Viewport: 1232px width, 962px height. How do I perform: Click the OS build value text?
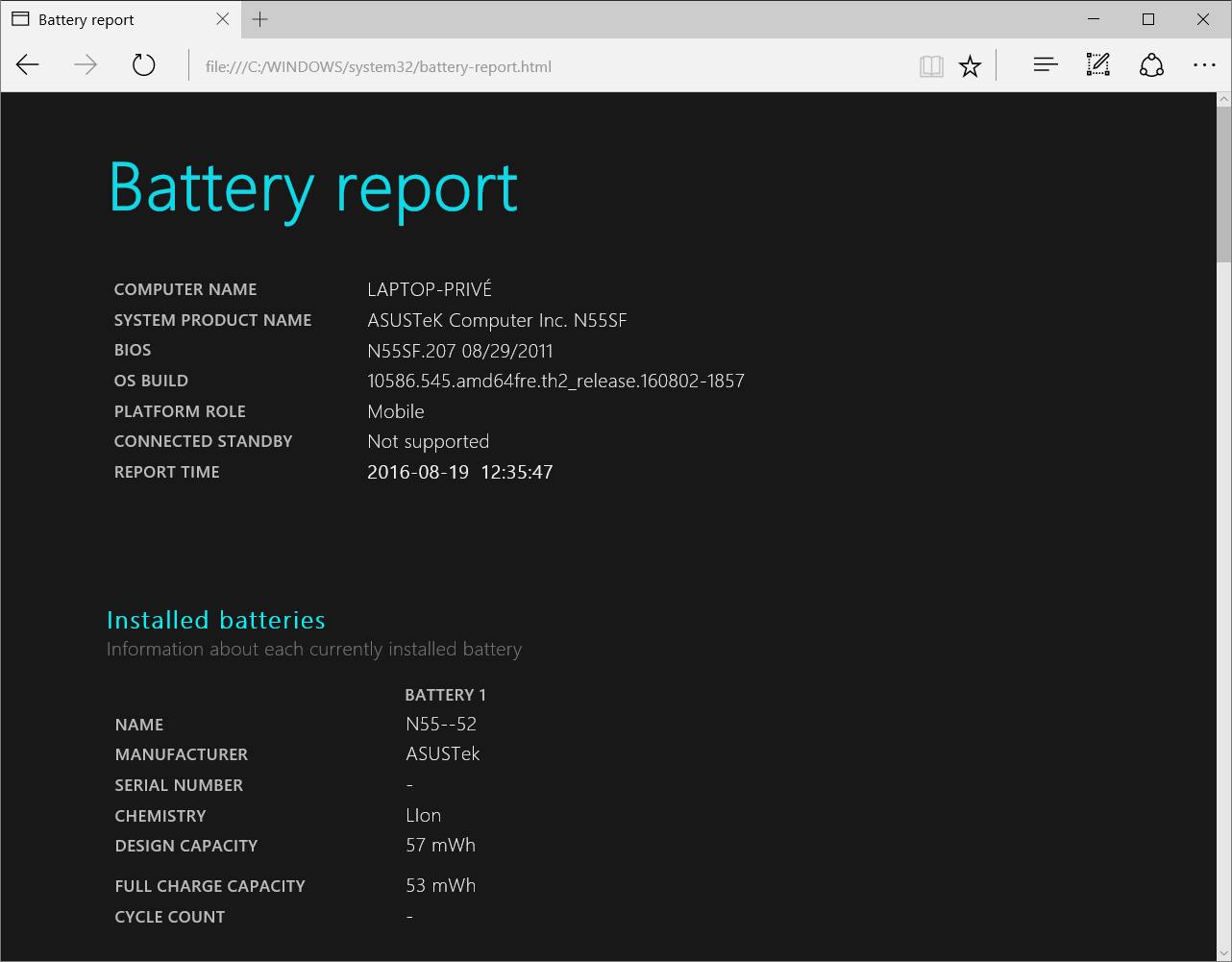[x=555, y=381]
